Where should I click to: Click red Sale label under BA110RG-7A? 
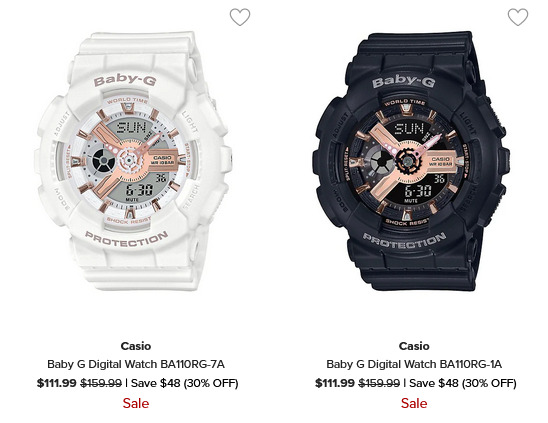click(x=136, y=403)
